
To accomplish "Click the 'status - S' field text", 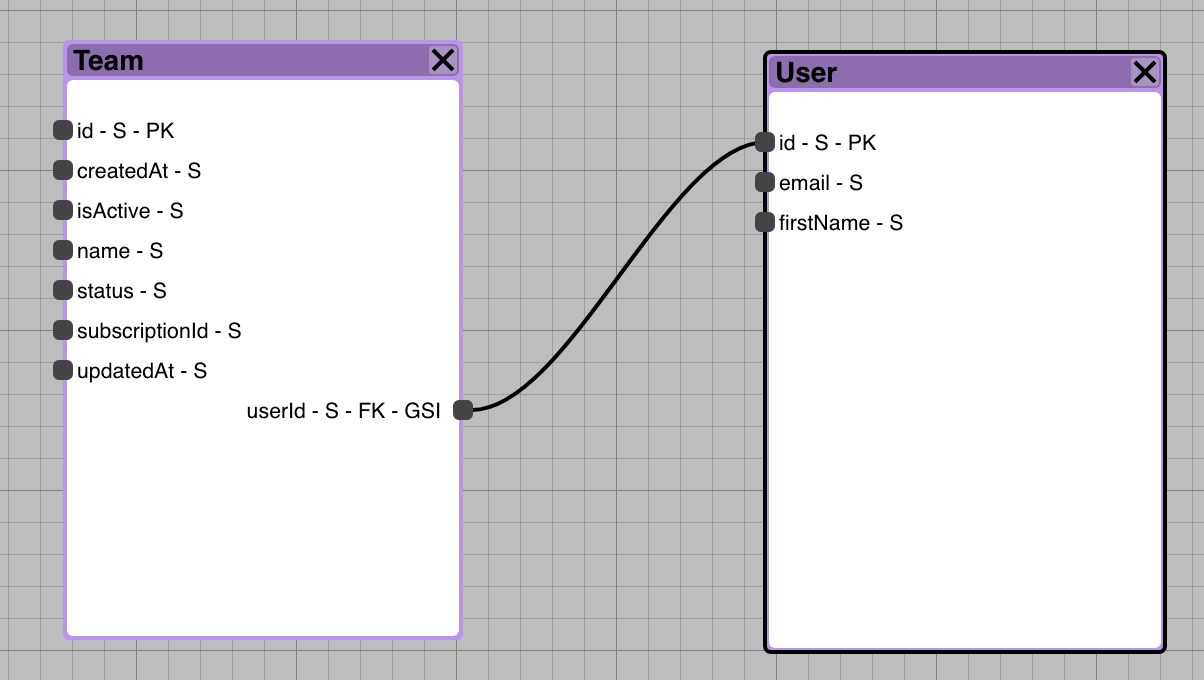I will pos(122,291).
